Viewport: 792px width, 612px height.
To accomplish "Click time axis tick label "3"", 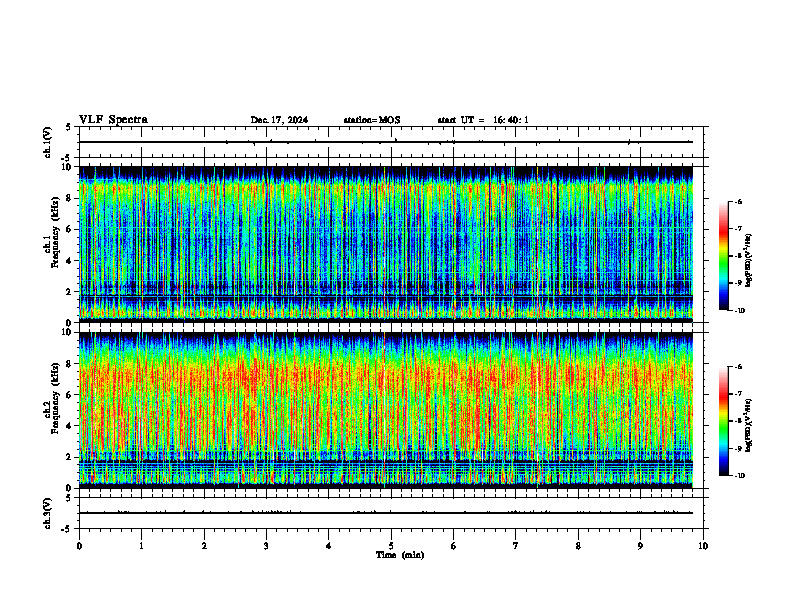I will pyautogui.click(x=266, y=546).
